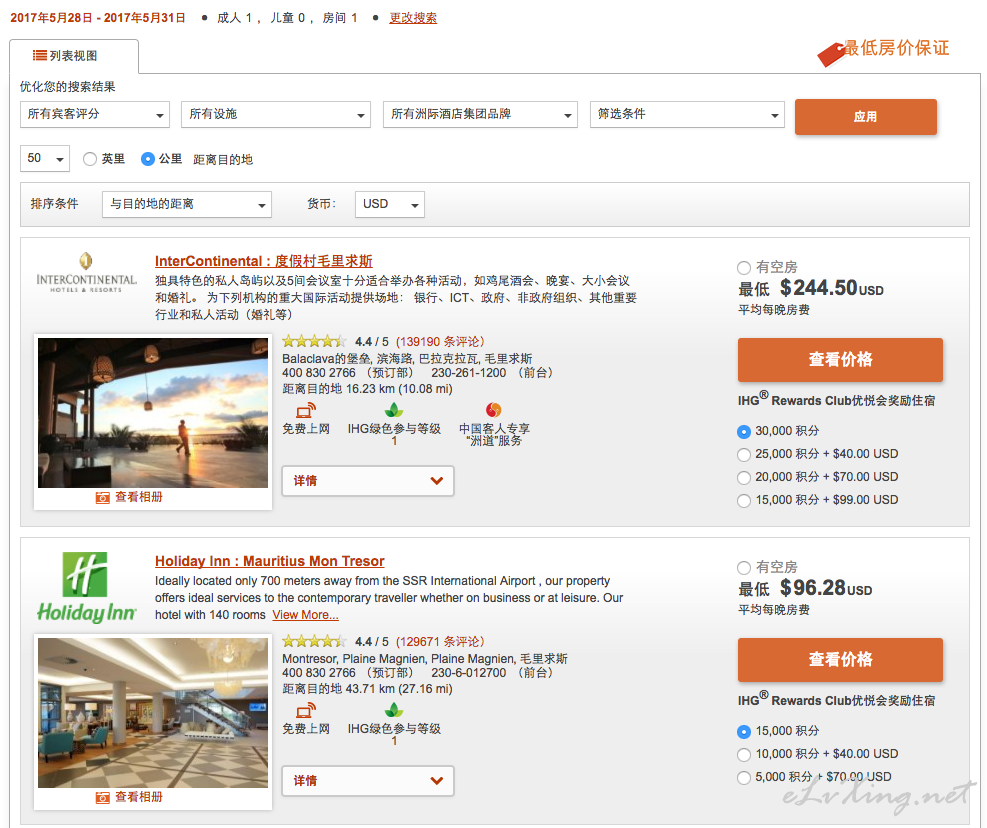Image resolution: width=987 pixels, height=828 pixels.
Task: Open the USD currency dropdown
Action: 390,205
